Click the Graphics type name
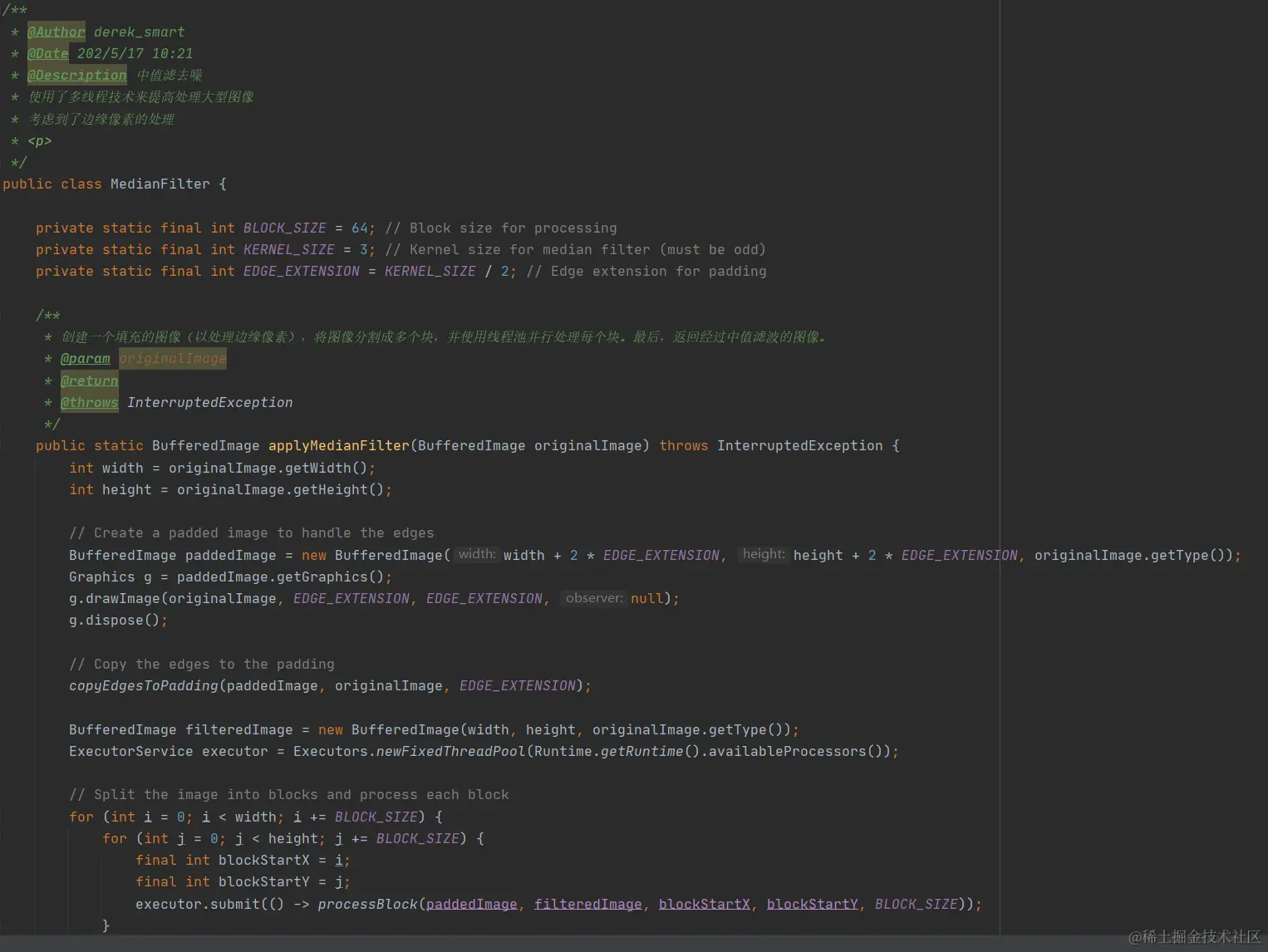Viewport: 1268px width, 952px height. click(102, 577)
